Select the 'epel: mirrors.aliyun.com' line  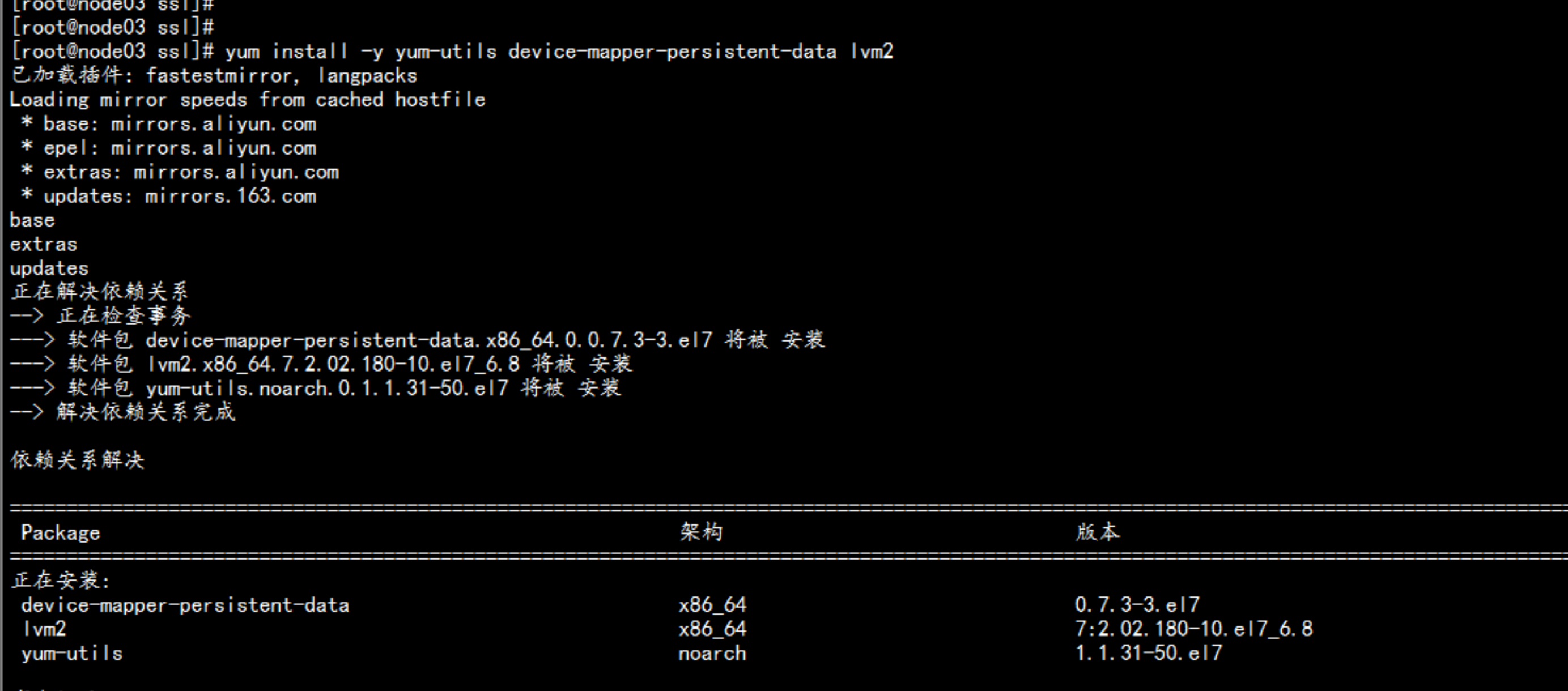coord(169,148)
